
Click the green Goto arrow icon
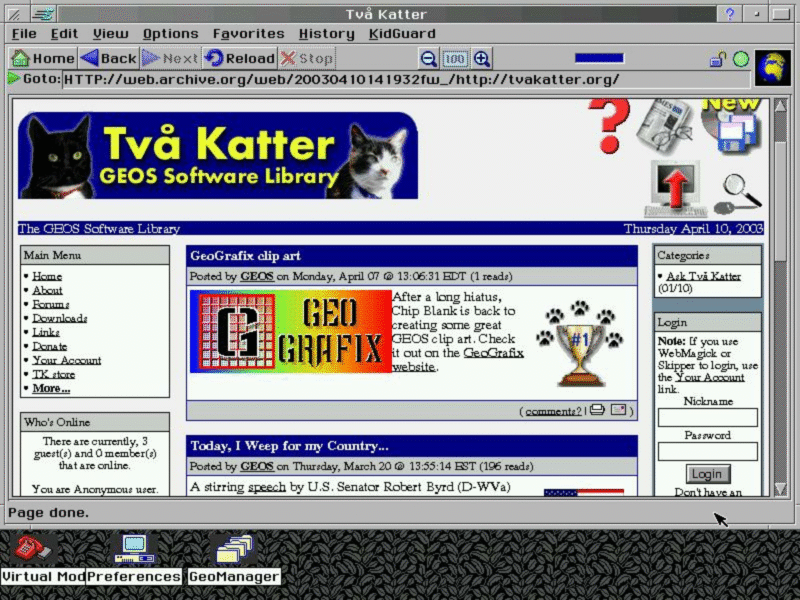point(14,79)
